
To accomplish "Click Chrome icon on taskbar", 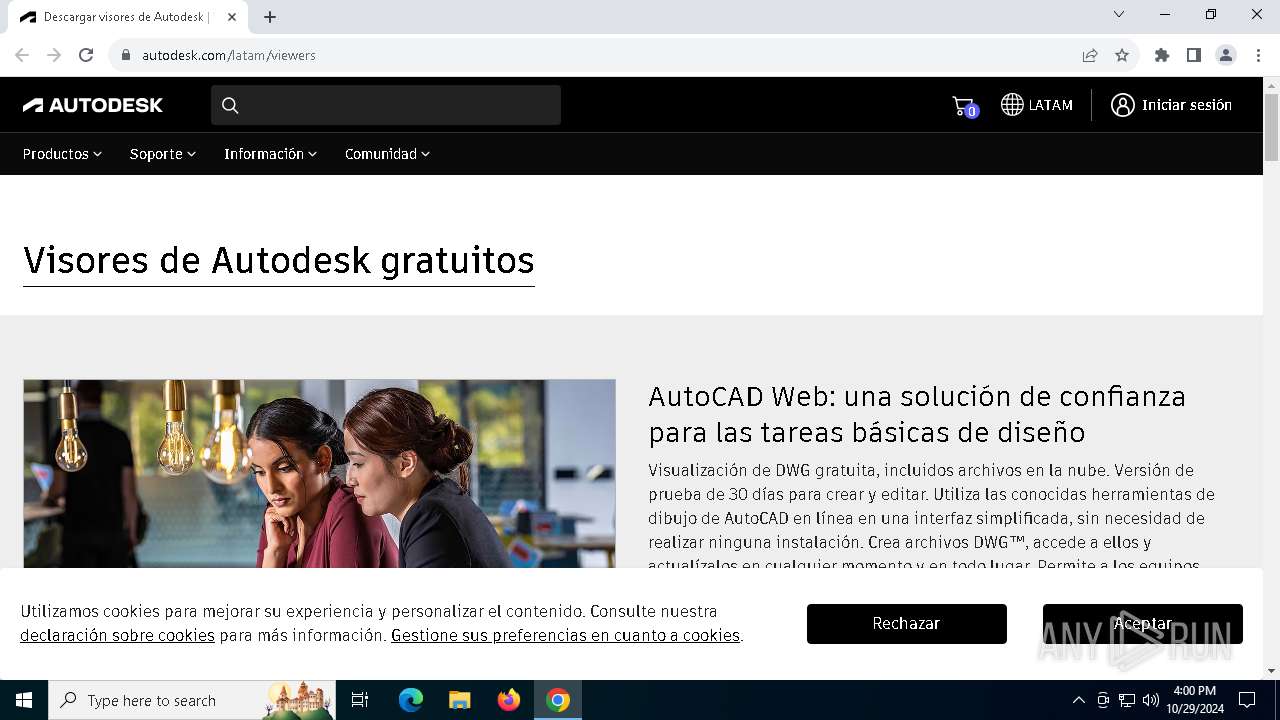I will point(558,700).
